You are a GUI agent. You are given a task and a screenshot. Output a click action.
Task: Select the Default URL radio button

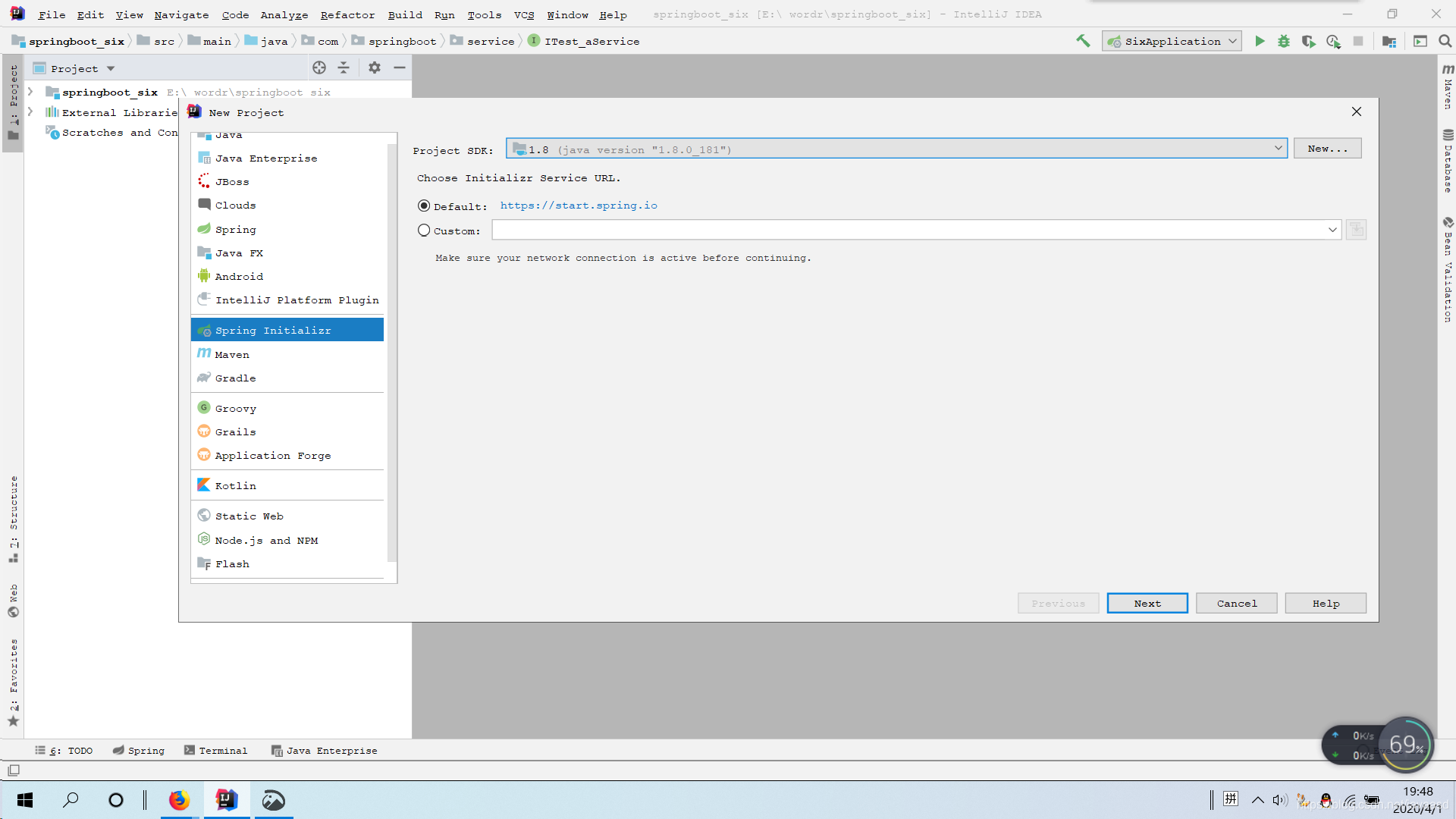pyautogui.click(x=424, y=206)
